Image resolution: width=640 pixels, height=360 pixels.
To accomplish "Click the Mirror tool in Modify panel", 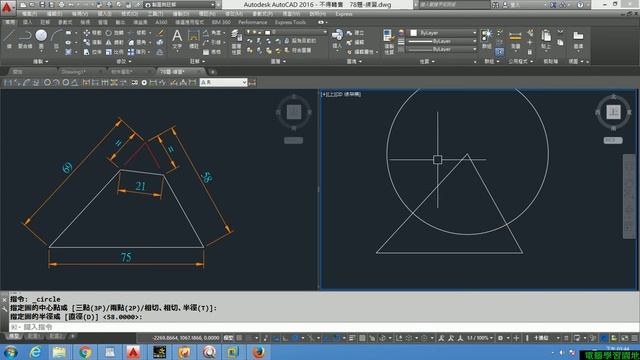I will pyautogui.click(x=115, y=42).
